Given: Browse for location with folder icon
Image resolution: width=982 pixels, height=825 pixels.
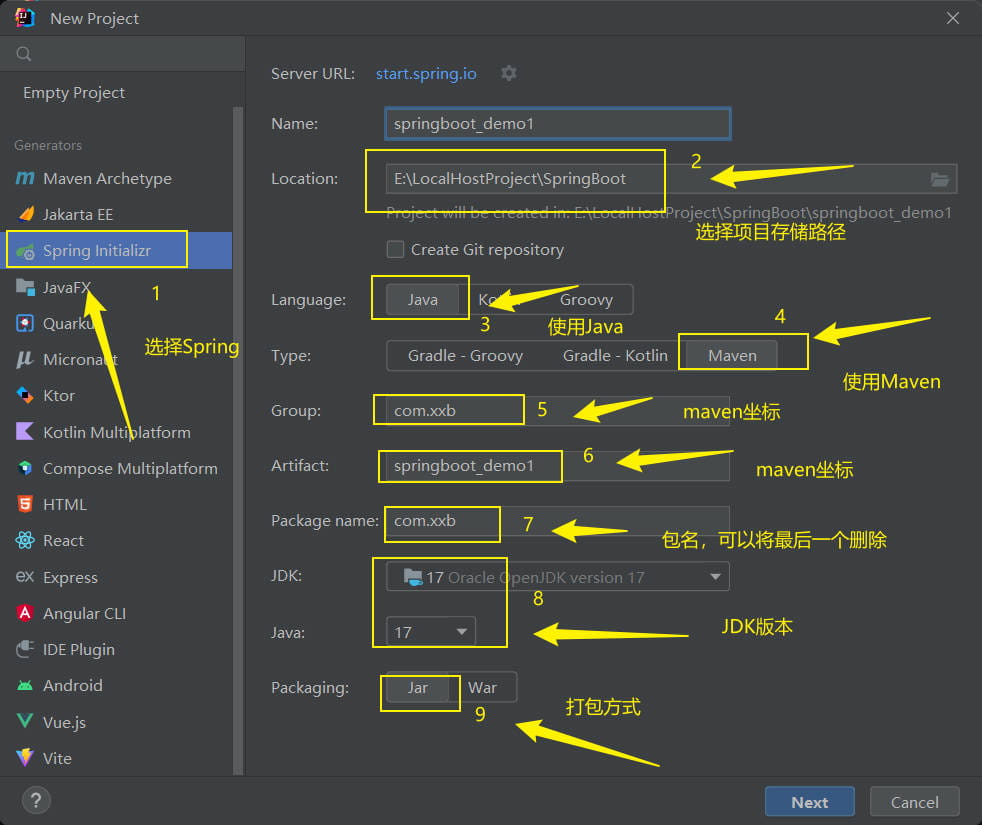Looking at the screenshot, I should 939,179.
